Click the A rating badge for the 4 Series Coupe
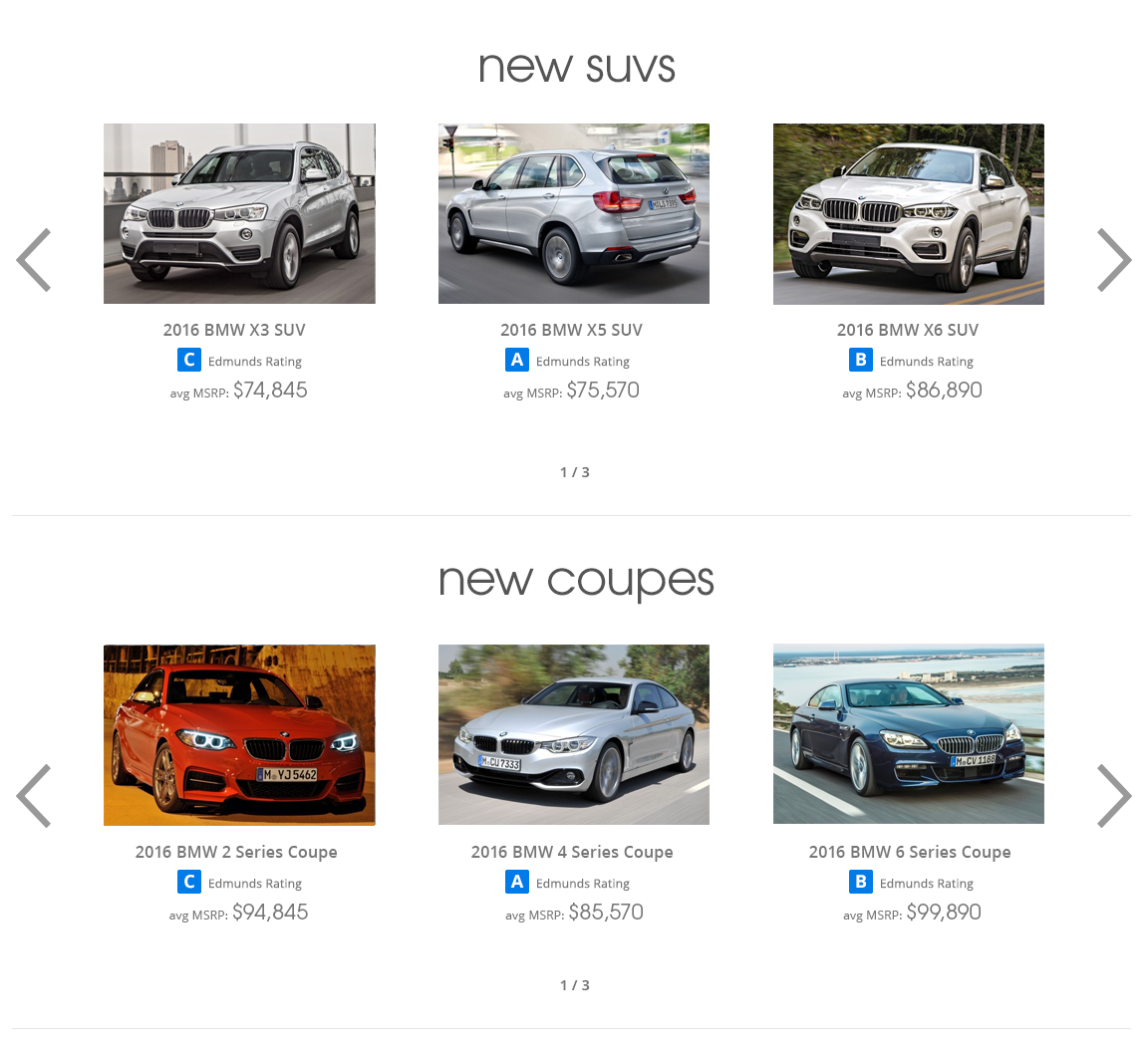1148x1053 pixels. pyautogui.click(x=517, y=882)
